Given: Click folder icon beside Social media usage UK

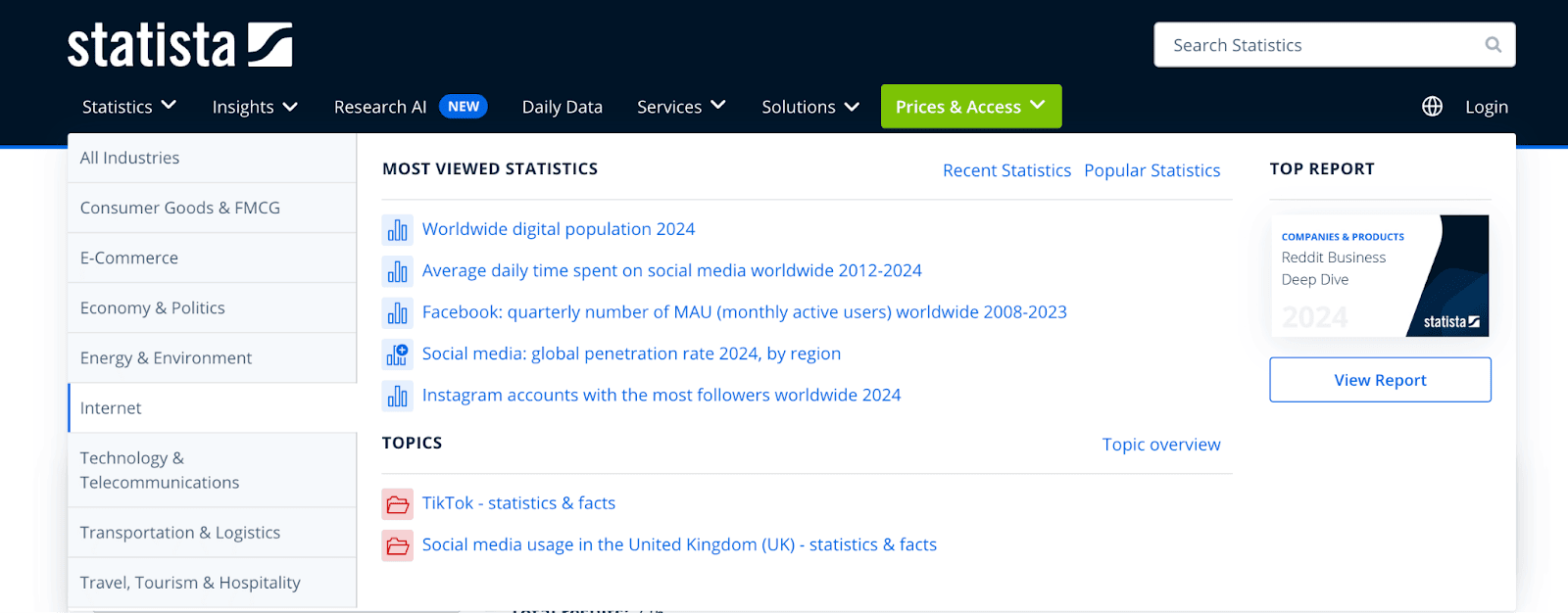Looking at the screenshot, I should tap(397, 545).
